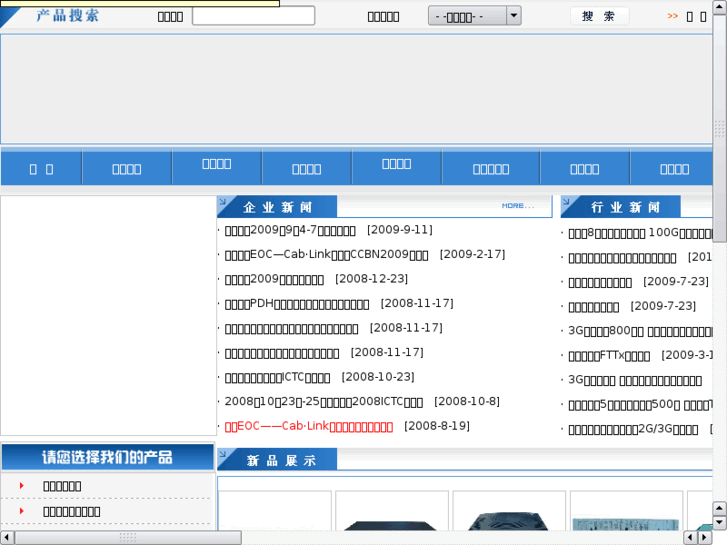Click the 行业新闻 section header arrow icon
This screenshot has width=727, height=545.
pyautogui.click(x=567, y=201)
